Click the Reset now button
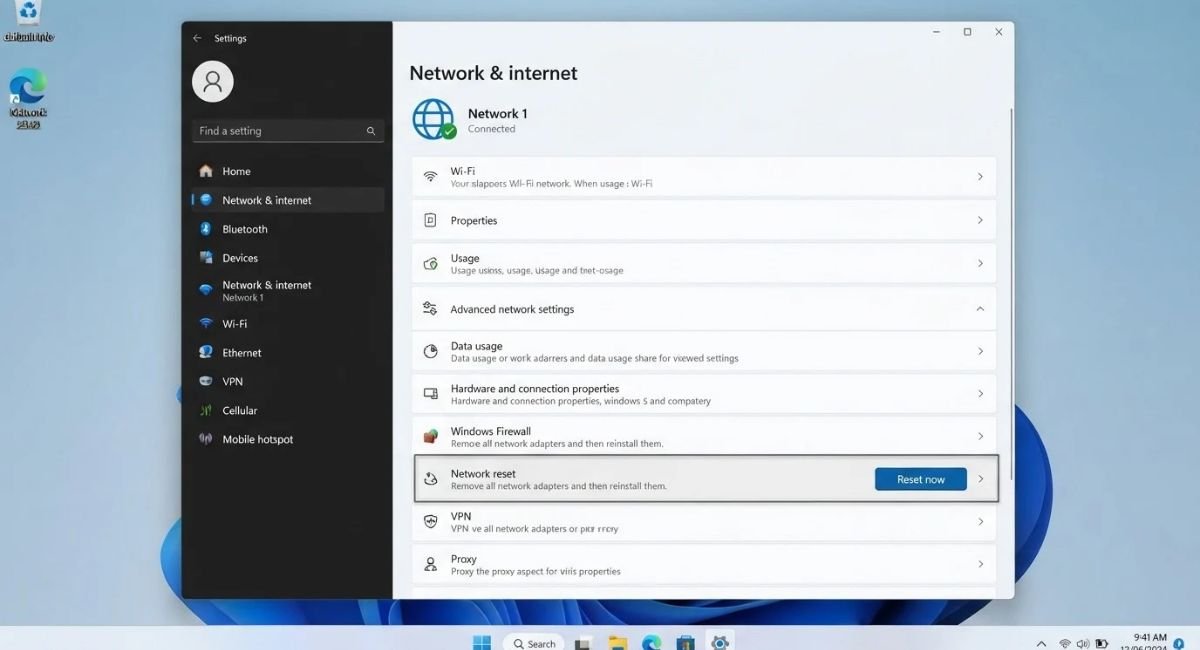Viewport: 1200px width, 650px height. coord(921,479)
